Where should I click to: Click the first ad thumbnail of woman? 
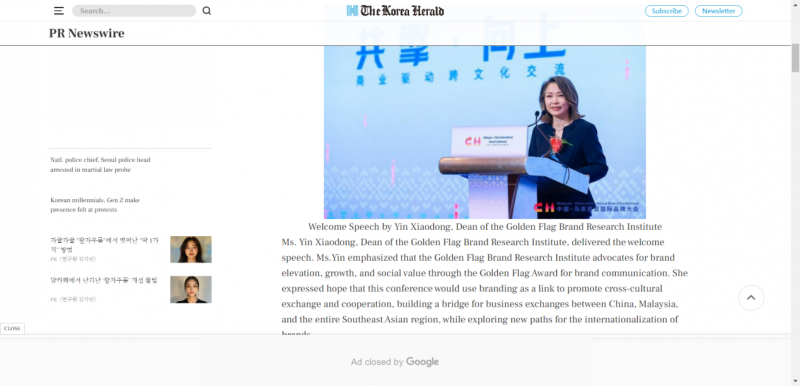(x=191, y=249)
